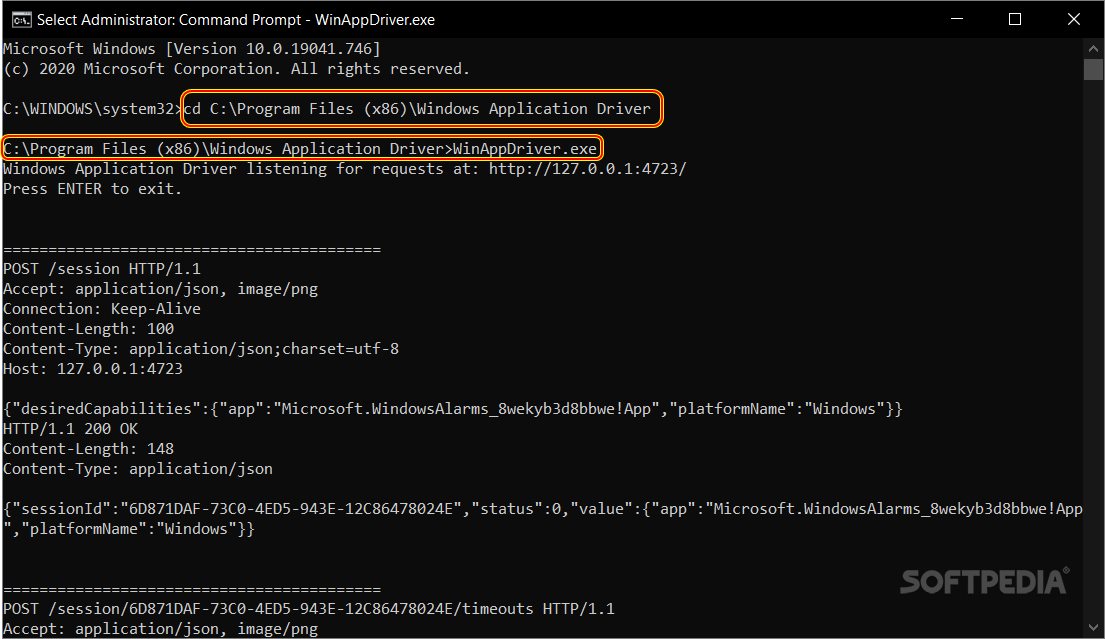The image size is (1105, 639).
Task: Click the 'Content-Type: application/json' response line
Action: coord(138,469)
